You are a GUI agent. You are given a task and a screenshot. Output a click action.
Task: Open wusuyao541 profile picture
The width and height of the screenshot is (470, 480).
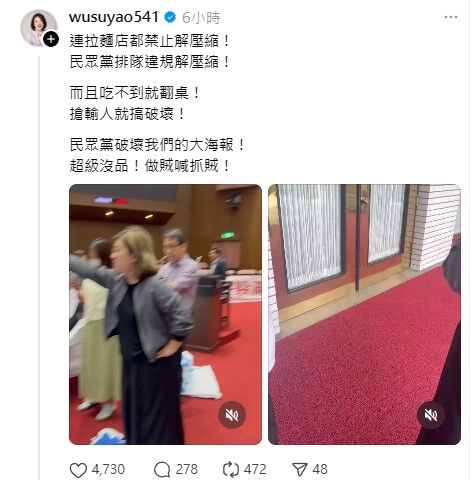(x=39, y=28)
